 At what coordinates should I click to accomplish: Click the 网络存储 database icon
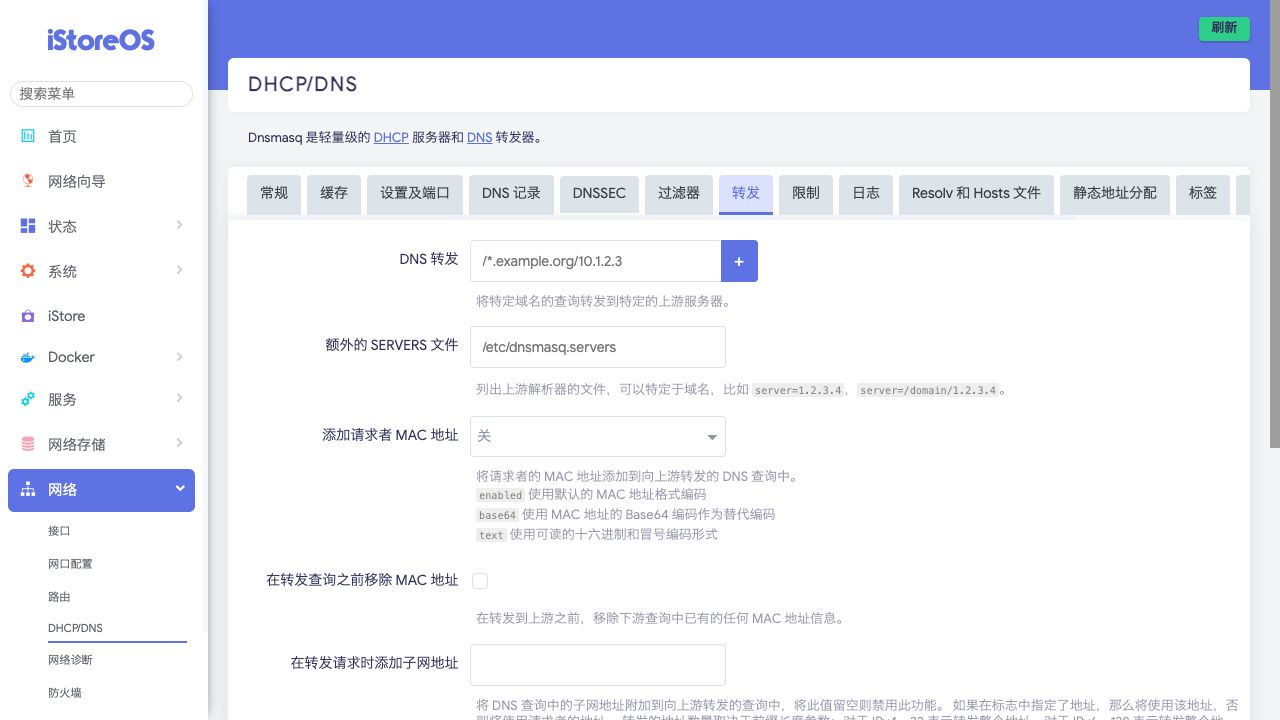click(28, 444)
